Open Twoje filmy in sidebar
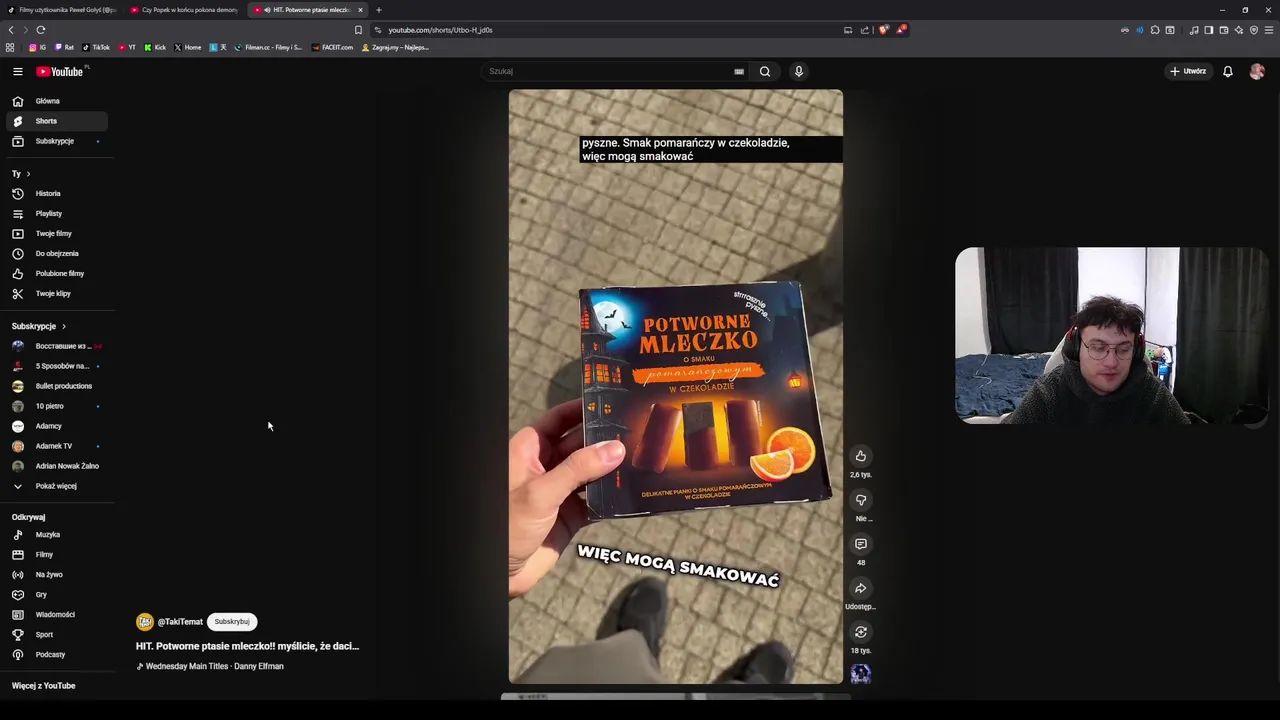The width and height of the screenshot is (1280, 720). [x=57, y=233]
